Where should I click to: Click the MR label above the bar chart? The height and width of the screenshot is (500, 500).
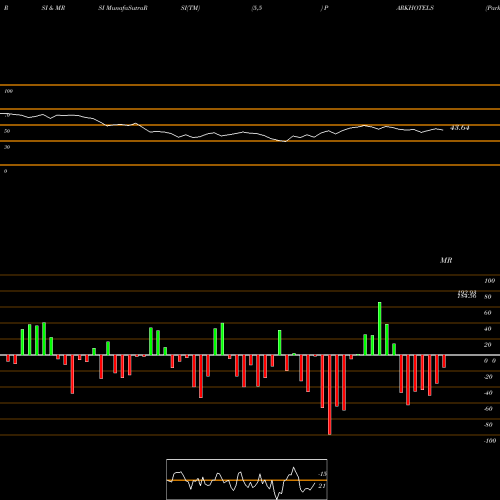coord(446,260)
